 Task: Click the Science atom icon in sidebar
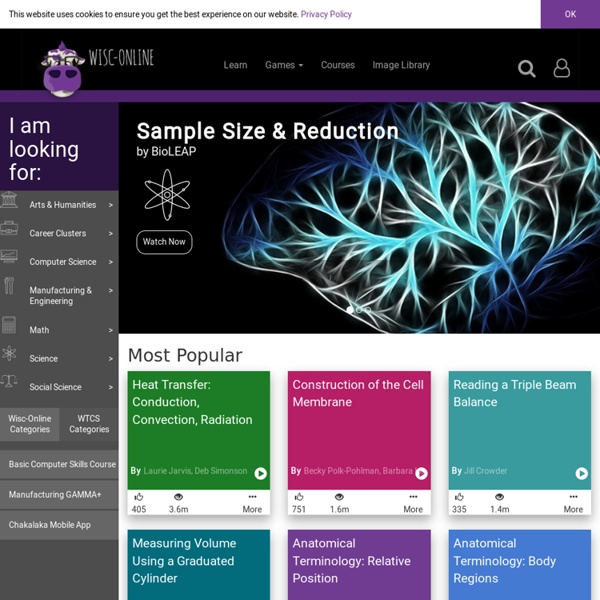(9, 353)
